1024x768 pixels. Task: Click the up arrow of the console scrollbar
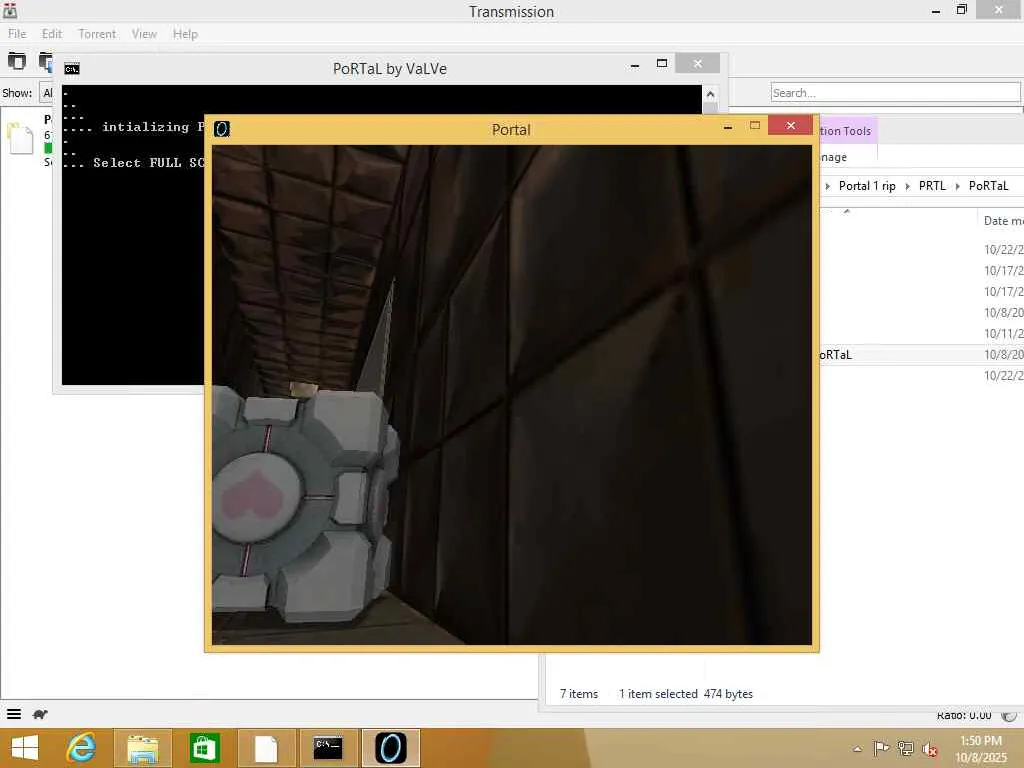coord(710,94)
